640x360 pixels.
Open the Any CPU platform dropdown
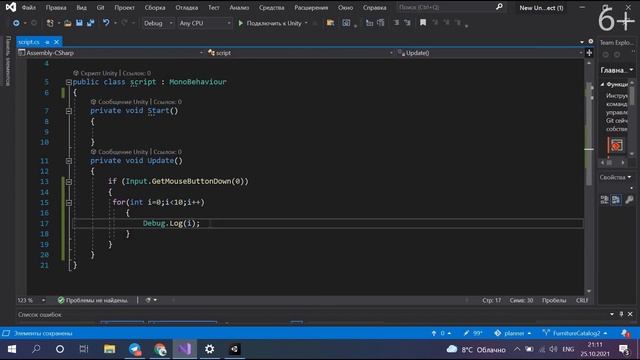(x=205, y=23)
